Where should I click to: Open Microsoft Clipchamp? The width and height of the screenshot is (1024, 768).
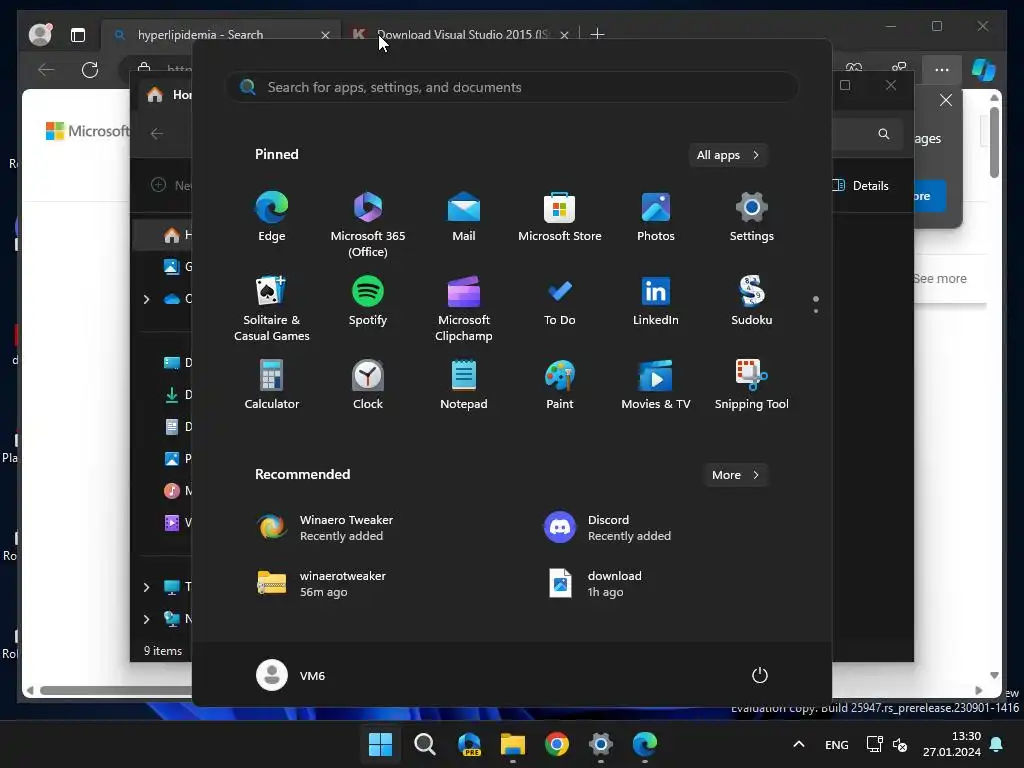pos(464,308)
